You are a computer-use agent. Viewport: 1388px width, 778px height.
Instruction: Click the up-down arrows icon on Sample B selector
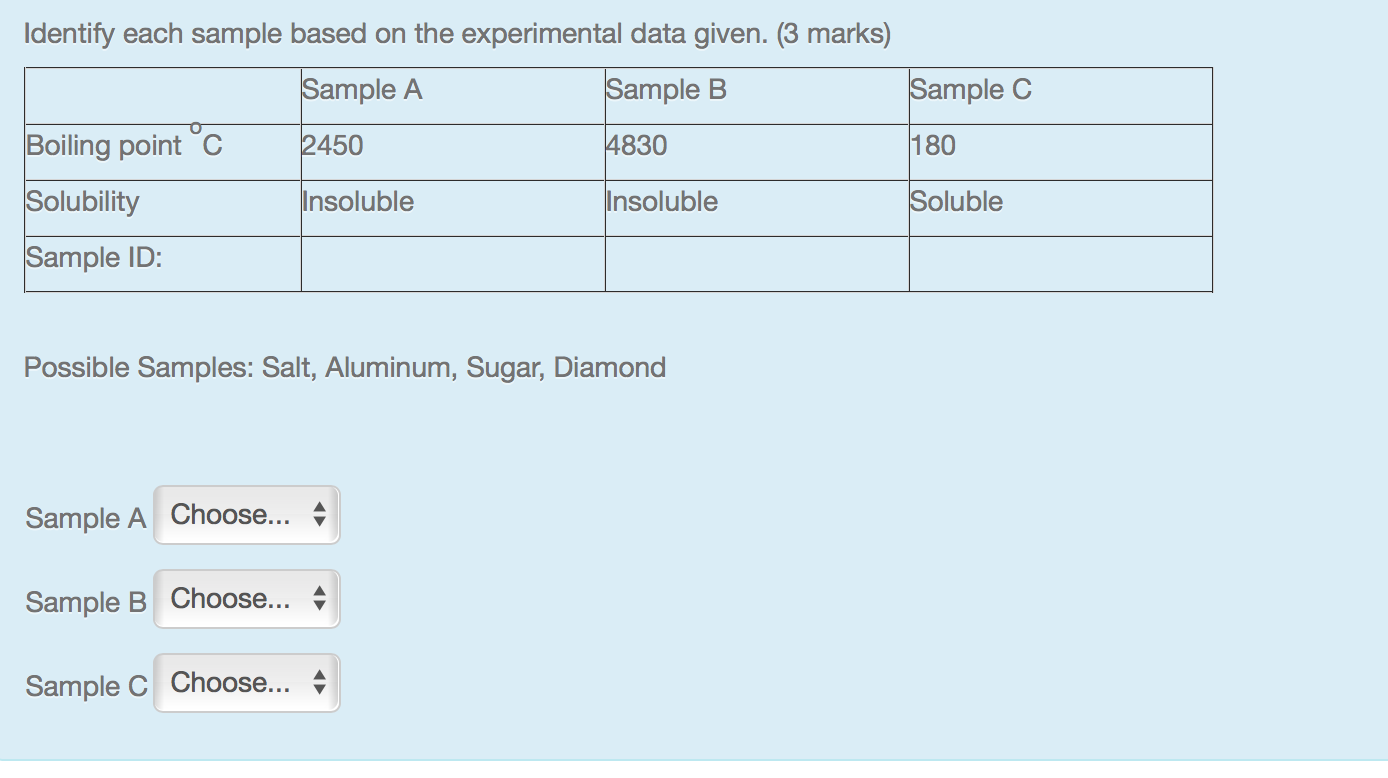click(319, 599)
